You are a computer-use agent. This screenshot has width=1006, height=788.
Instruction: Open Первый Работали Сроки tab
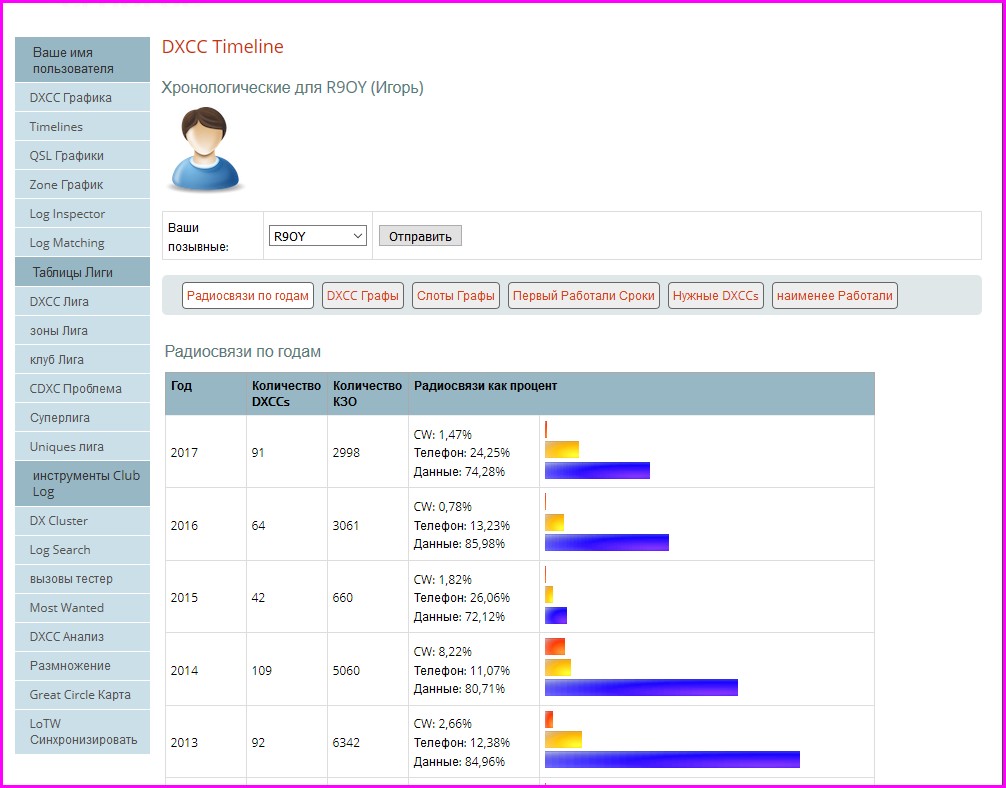pyautogui.click(x=583, y=296)
